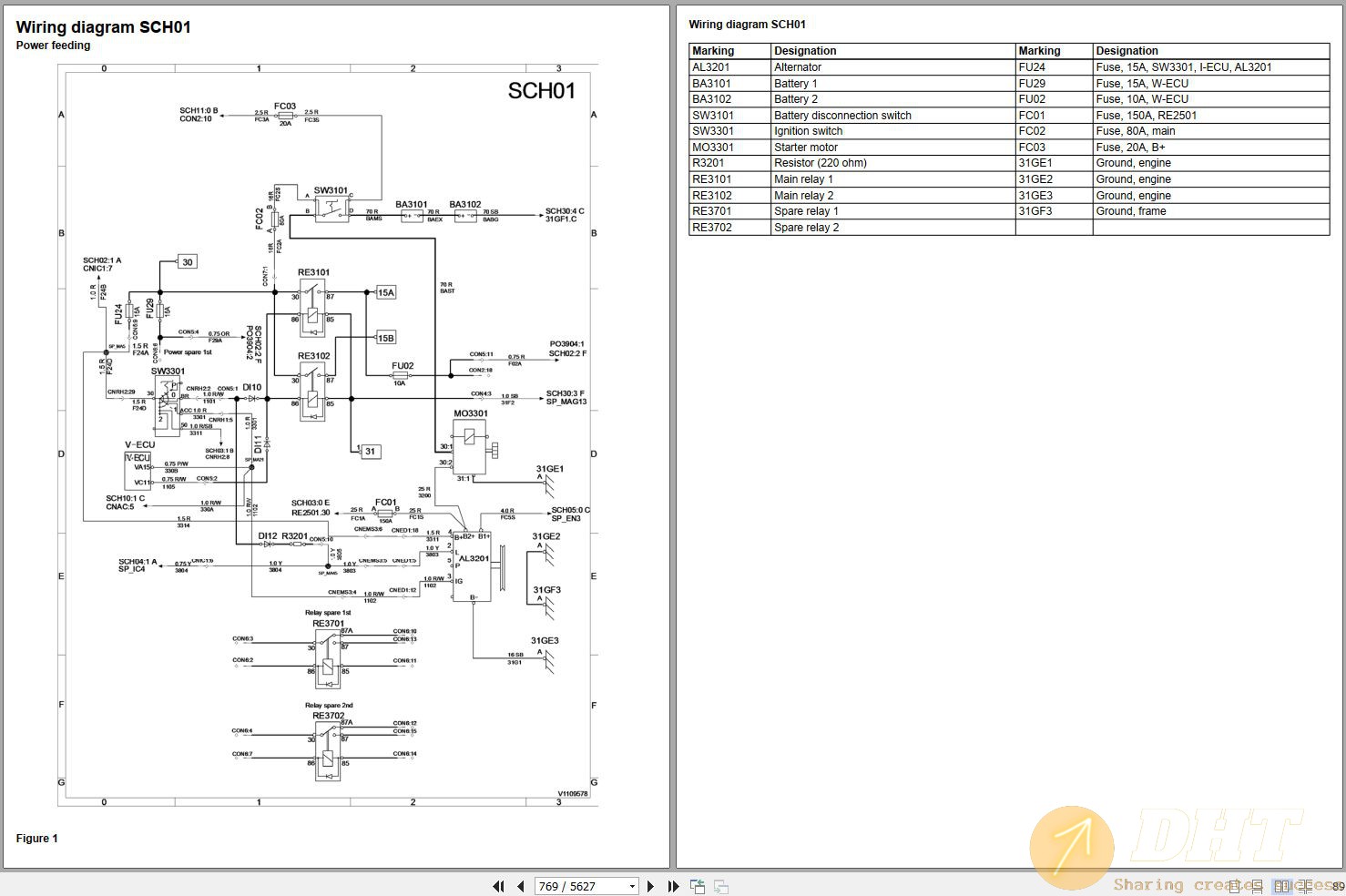Click the 'Main relay 1' cell

point(892,179)
